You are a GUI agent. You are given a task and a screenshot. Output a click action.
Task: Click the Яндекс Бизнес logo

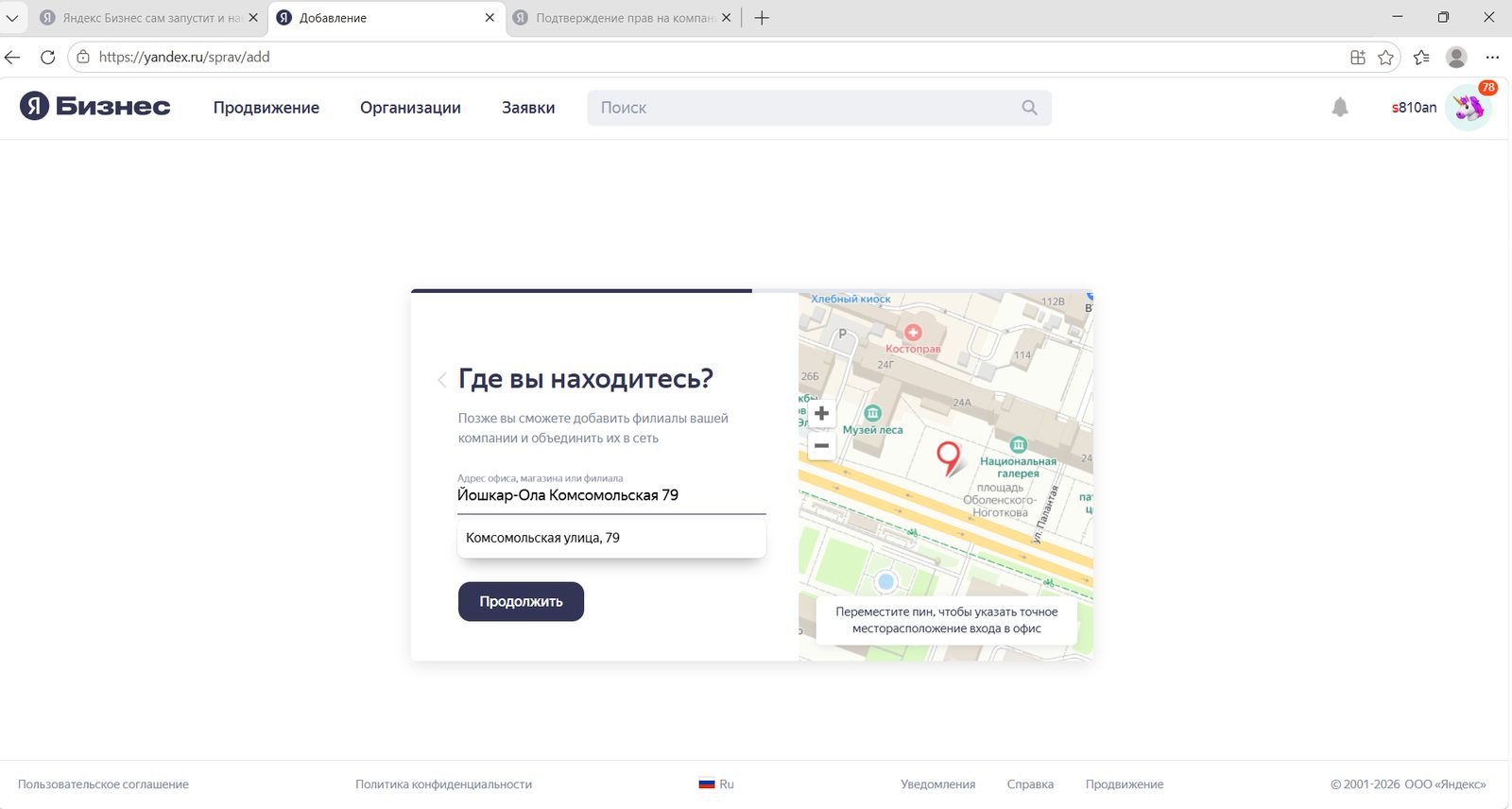click(94, 106)
